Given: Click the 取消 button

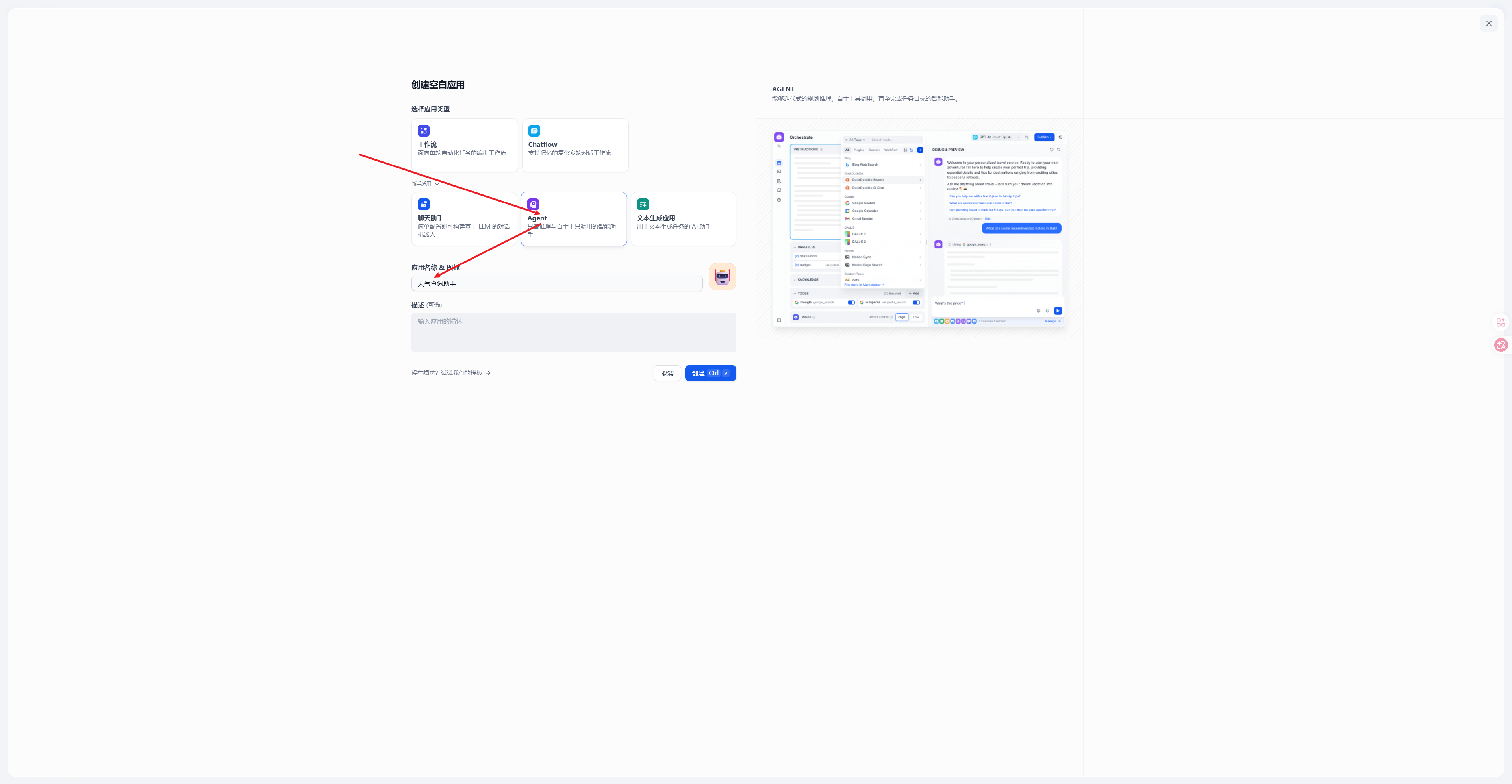Looking at the screenshot, I should tap(667, 373).
